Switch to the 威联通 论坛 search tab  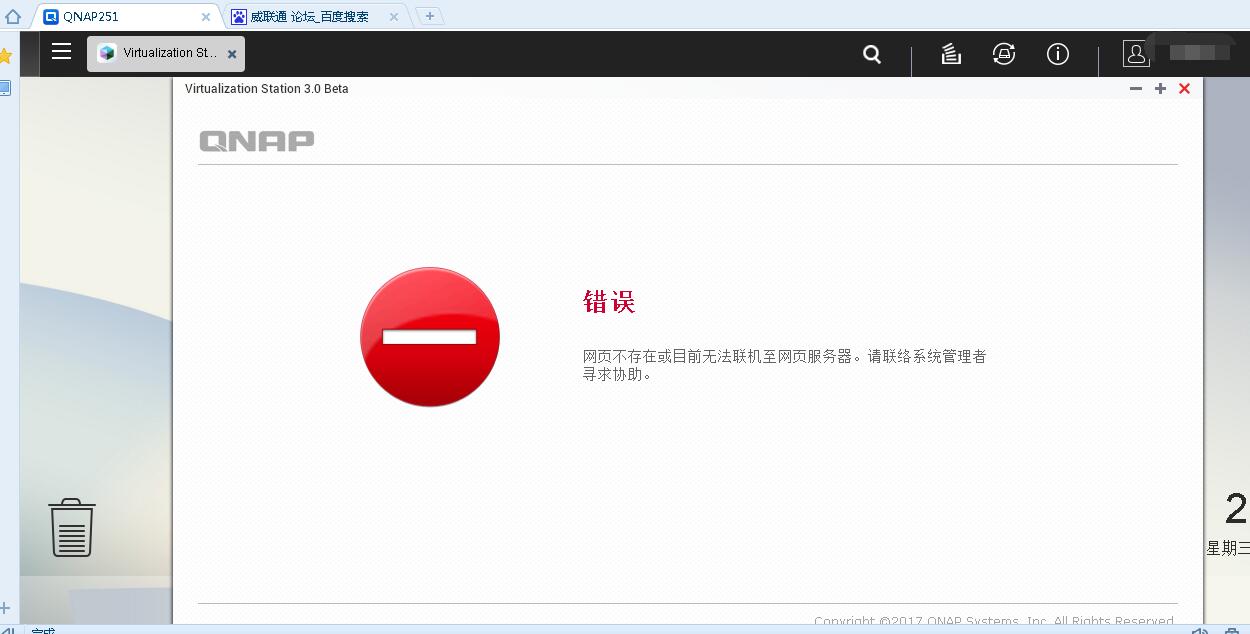tap(315, 16)
